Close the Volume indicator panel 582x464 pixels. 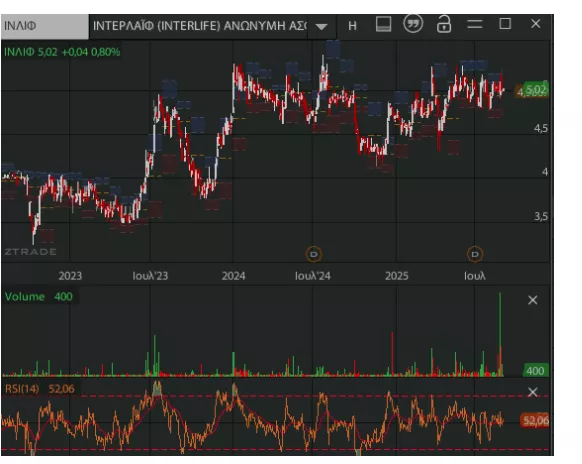(533, 300)
